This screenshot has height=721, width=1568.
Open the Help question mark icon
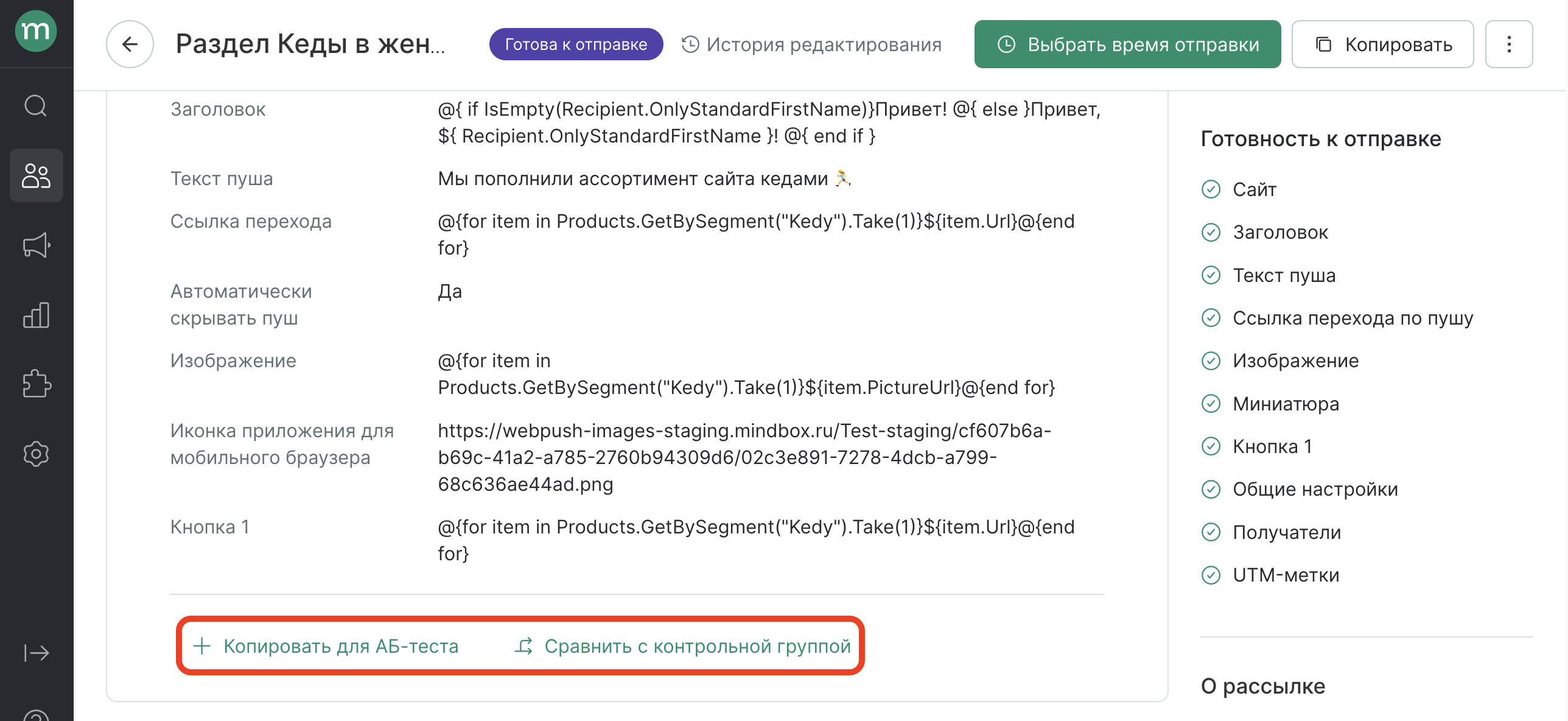(36, 715)
